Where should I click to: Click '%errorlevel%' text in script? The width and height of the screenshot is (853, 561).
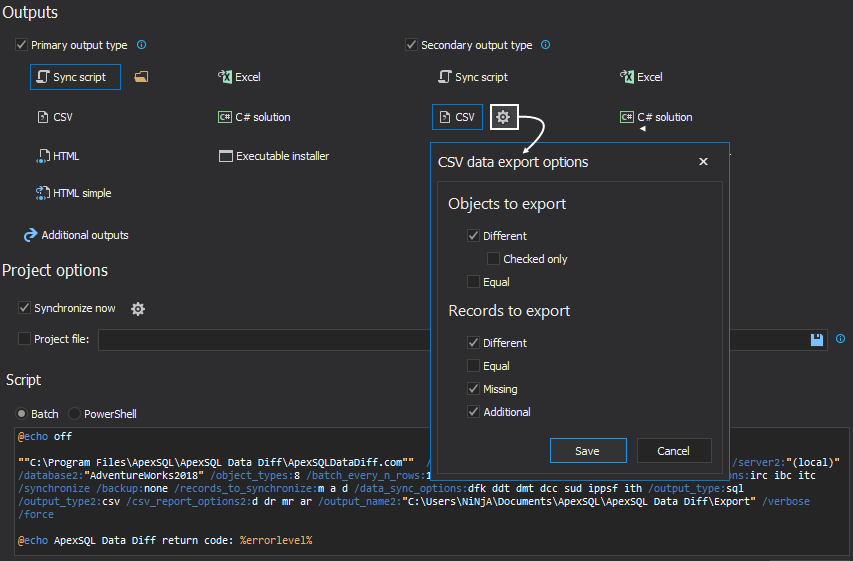[276, 540]
